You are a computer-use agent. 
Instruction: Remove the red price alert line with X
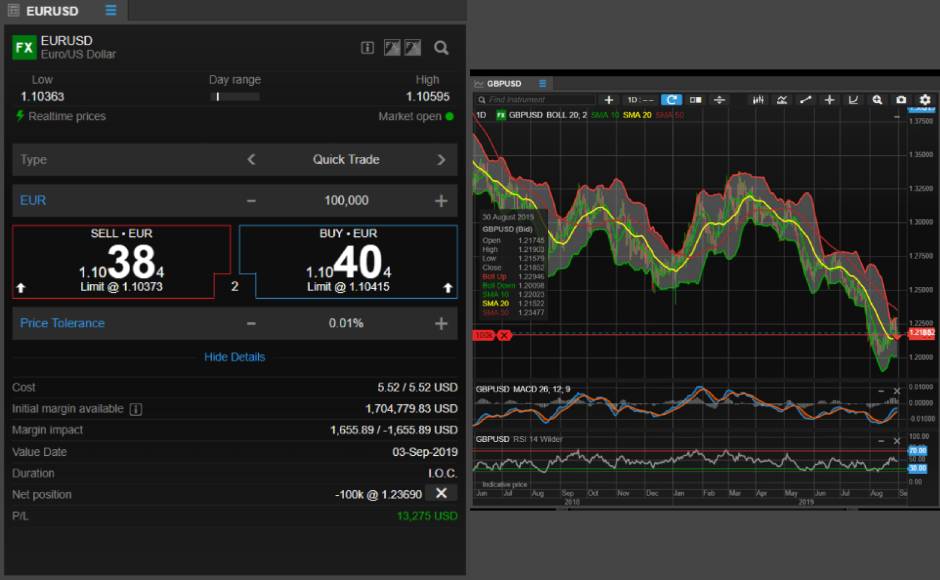tap(504, 335)
